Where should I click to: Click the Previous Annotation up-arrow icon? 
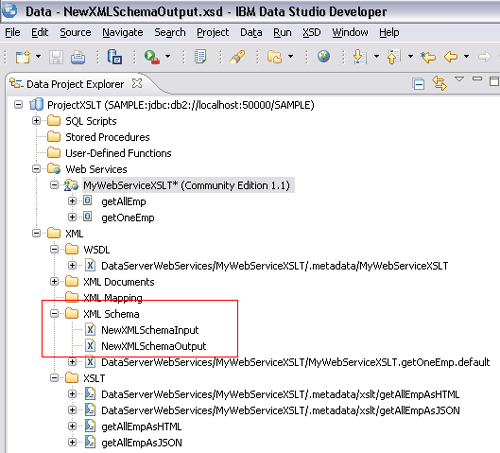click(x=394, y=57)
